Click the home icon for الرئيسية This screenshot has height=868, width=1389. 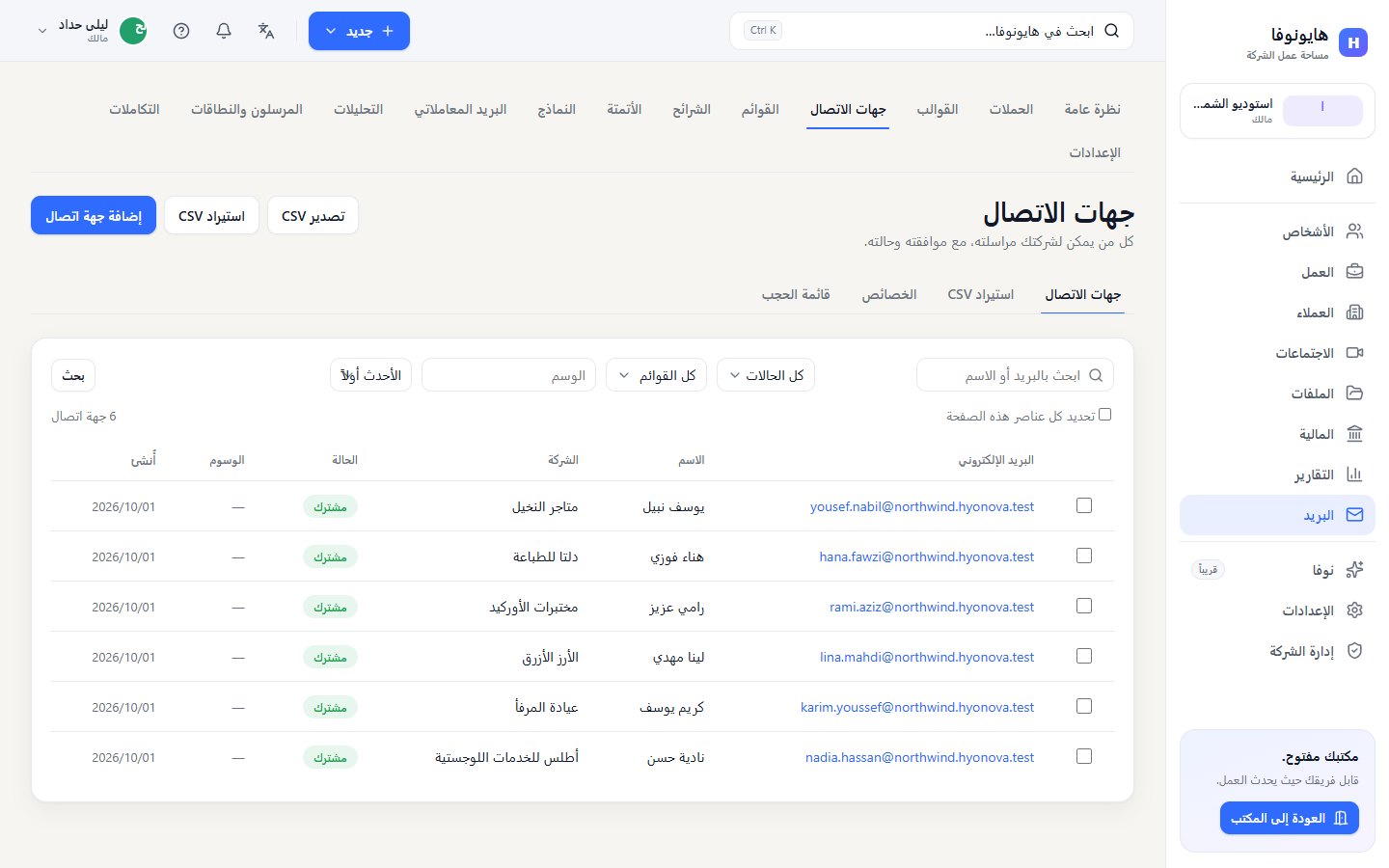pyautogui.click(x=1354, y=176)
